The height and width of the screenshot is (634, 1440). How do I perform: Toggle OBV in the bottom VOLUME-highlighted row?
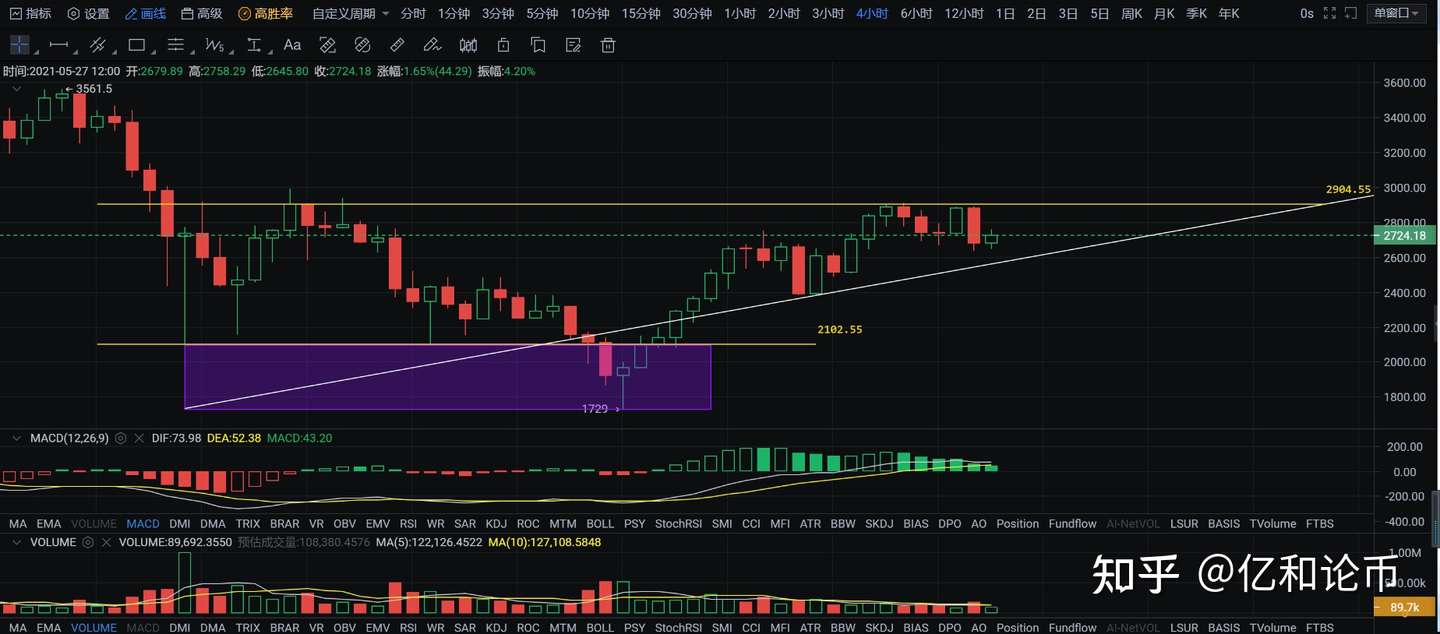344,628
